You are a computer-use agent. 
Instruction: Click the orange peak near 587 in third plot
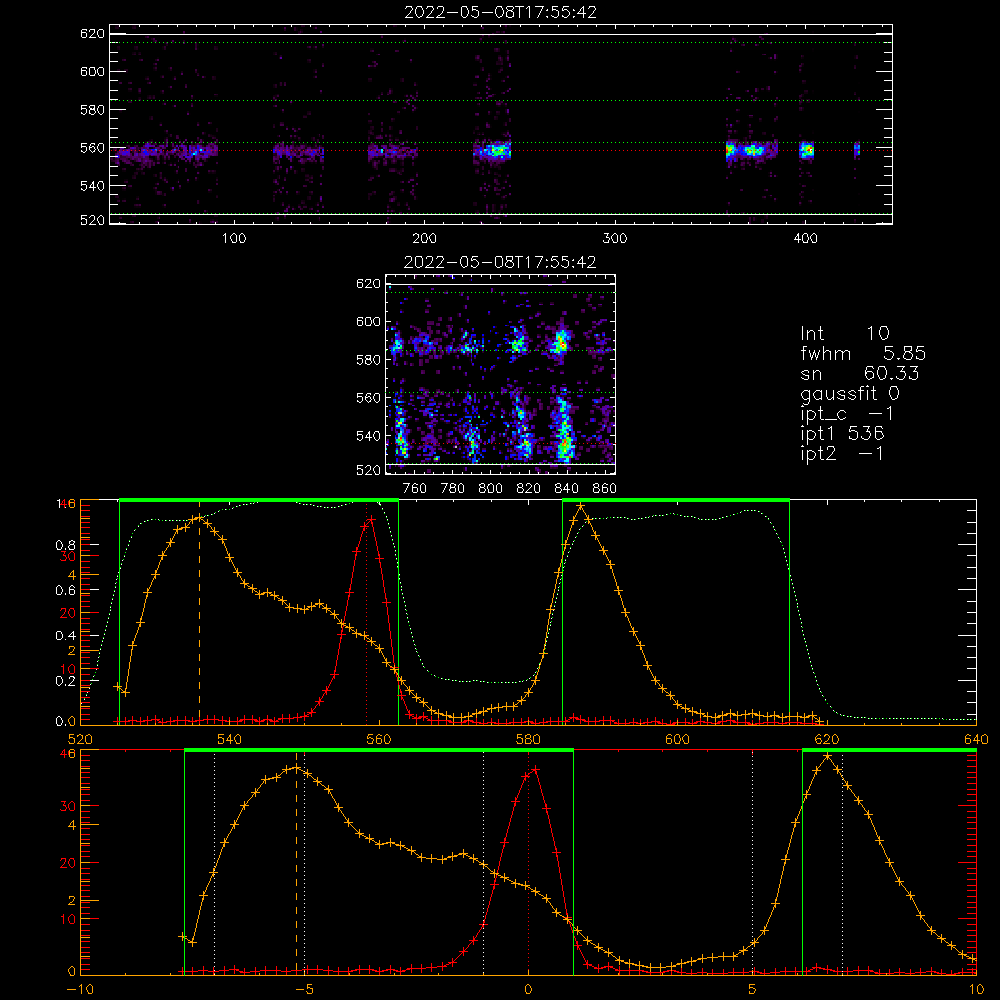click(580, 506)
